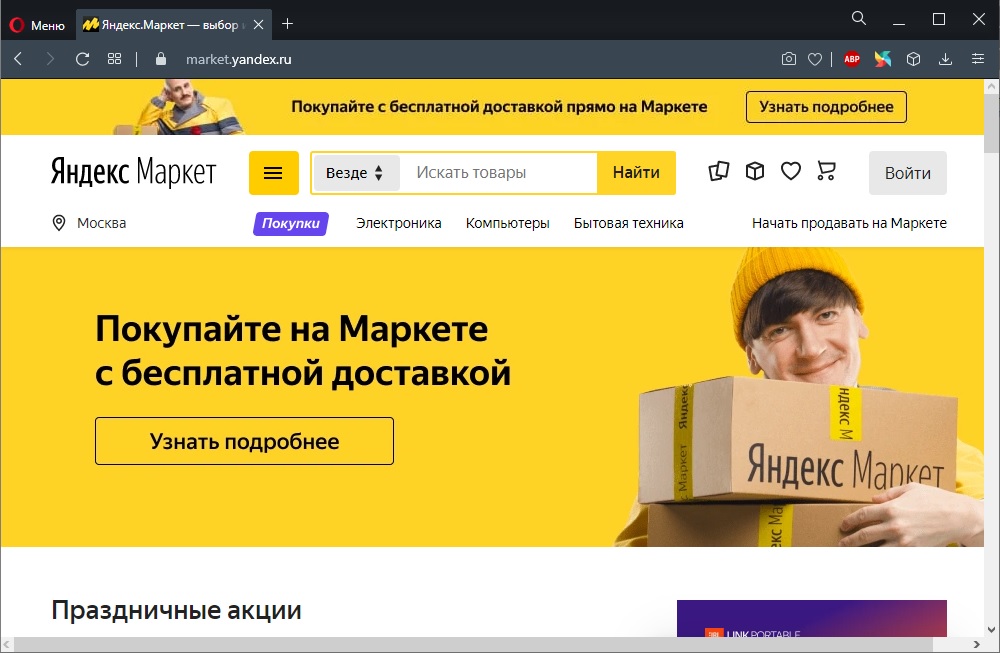Click the Праздничные акции heading
Screen dimensions: 1000x653
click(x=177, y=610)
